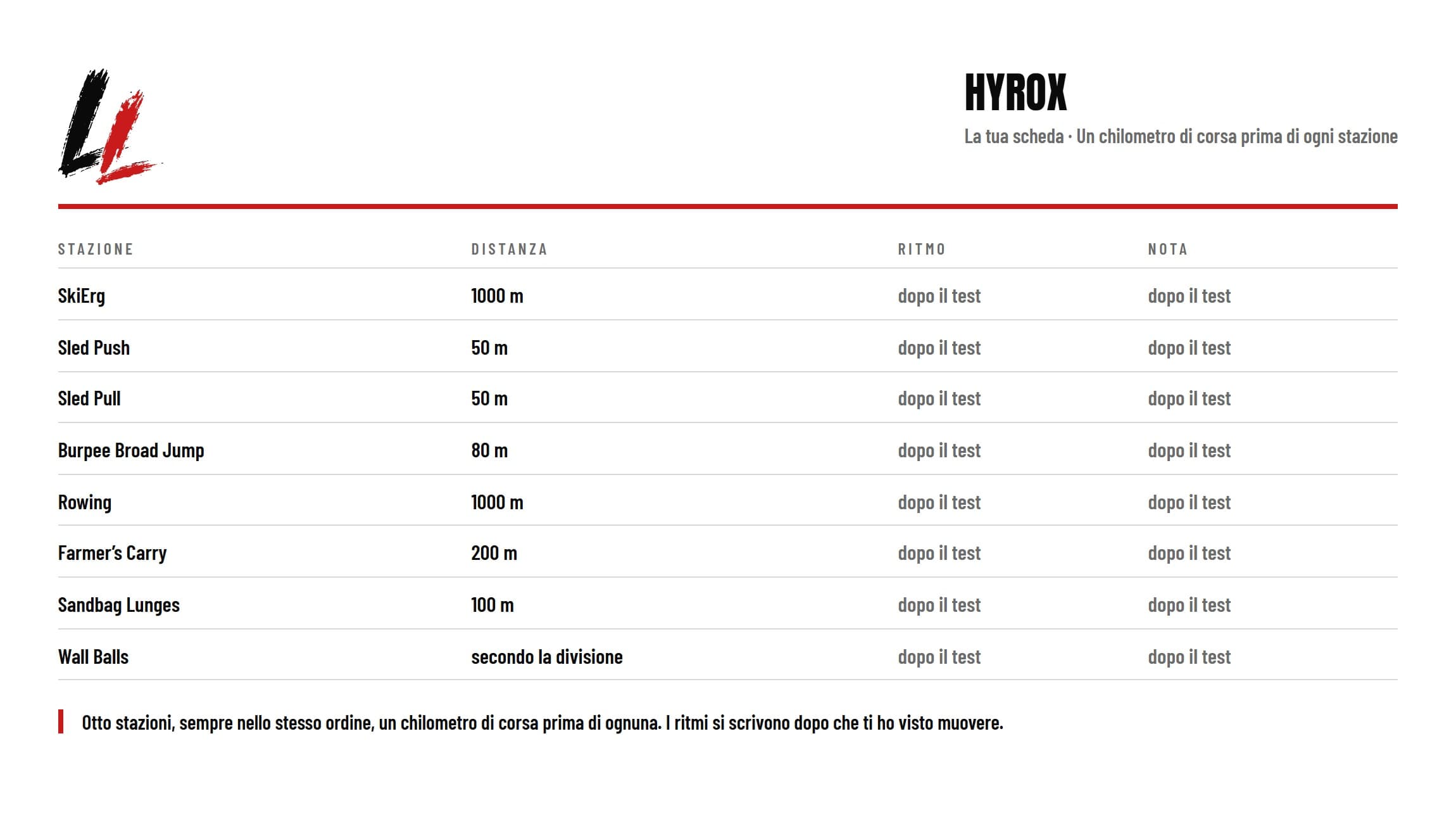Click the 50 m distance for Sled Push
The height and width of the screenshot is (831, 1456).
pos(489,348)
